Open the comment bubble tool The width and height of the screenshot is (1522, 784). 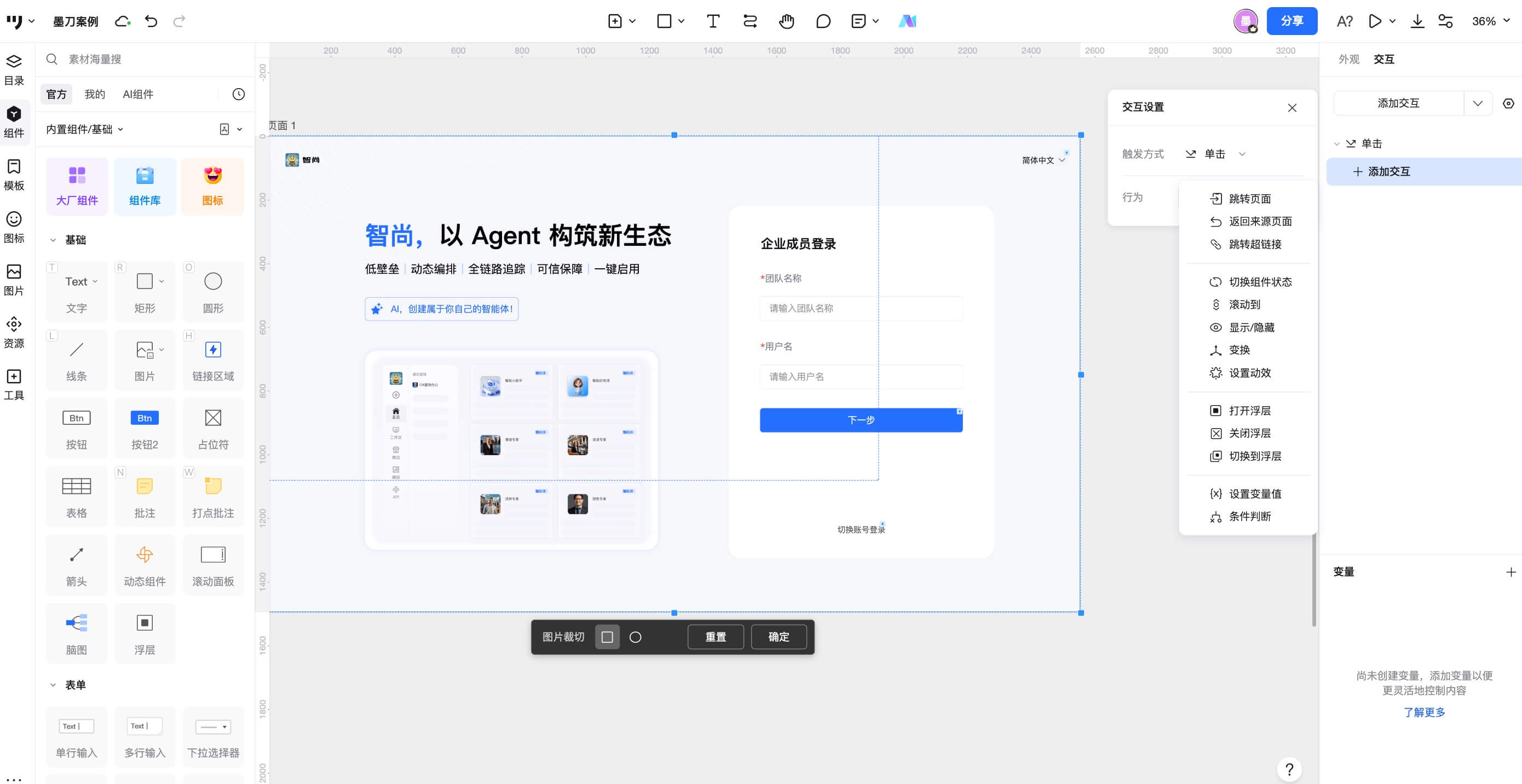point(822,21)
